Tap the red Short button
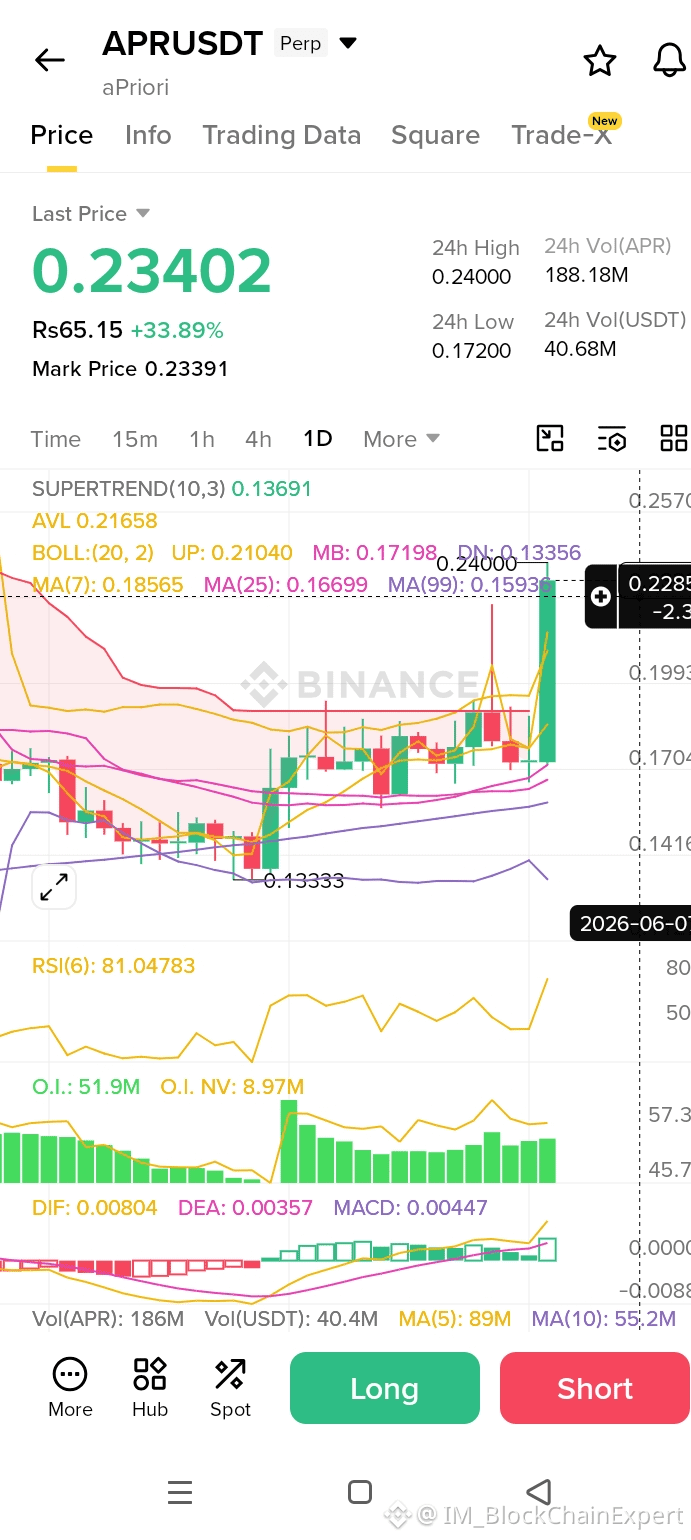 tap(595, 1388)
